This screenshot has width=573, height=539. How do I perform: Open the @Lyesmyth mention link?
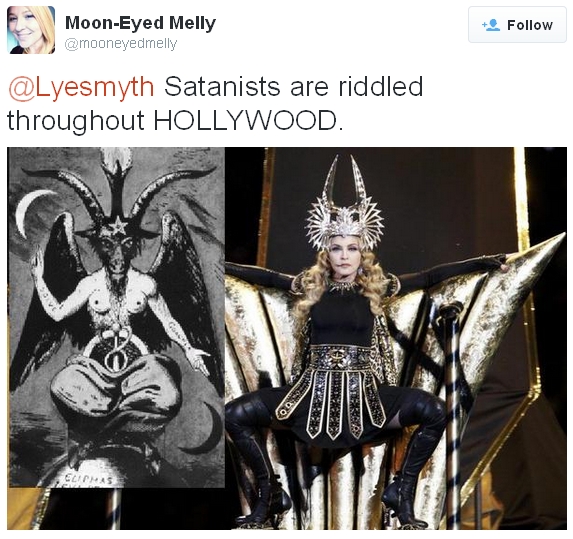[x=81, y=87]
